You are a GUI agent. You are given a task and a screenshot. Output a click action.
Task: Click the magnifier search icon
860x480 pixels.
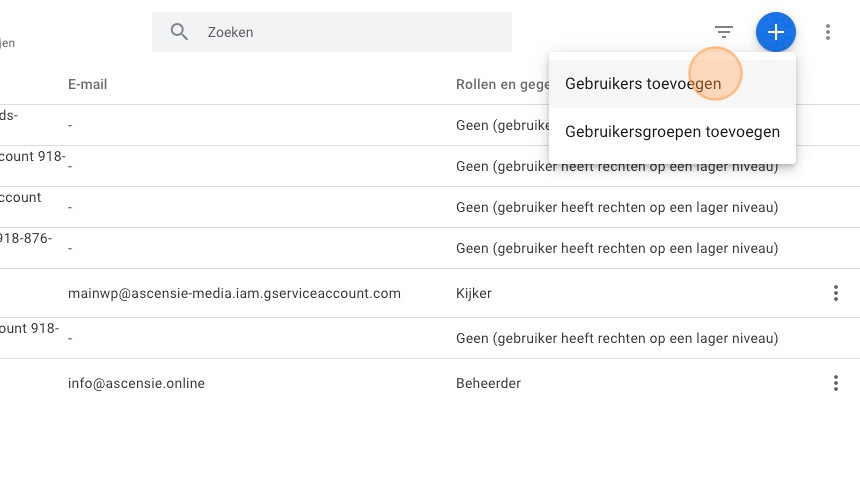180,32
